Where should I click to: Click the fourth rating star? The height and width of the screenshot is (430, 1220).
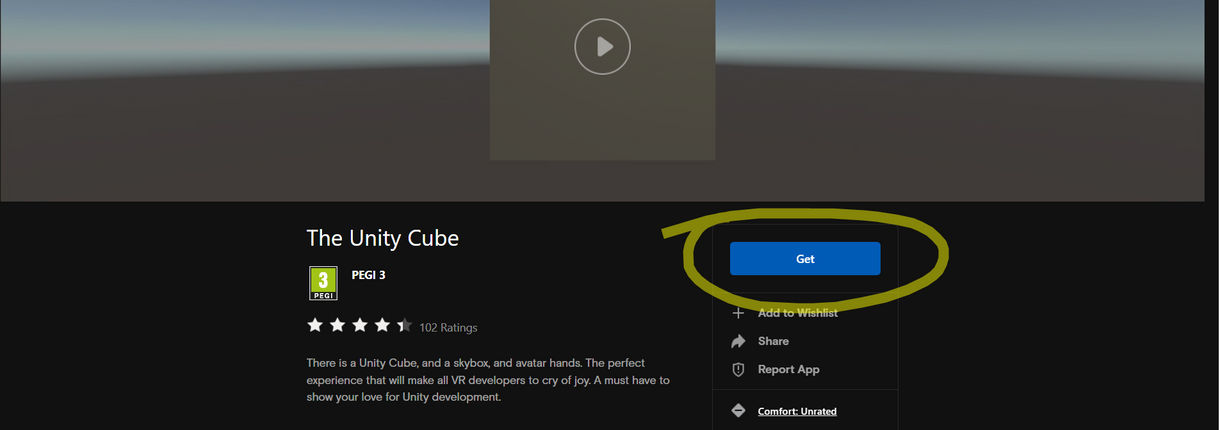(382, 325)
